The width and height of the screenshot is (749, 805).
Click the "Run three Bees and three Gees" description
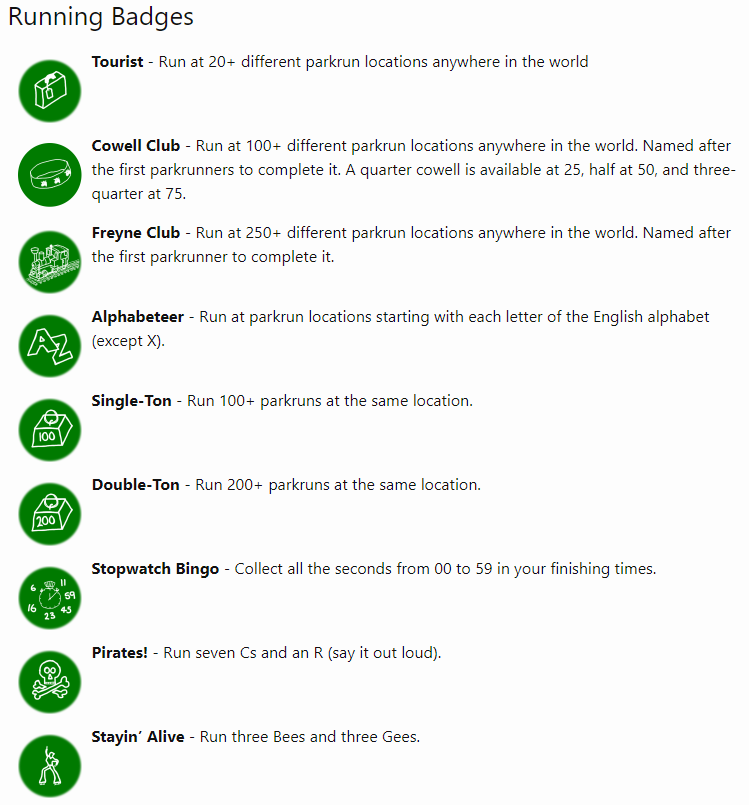(310, 737)
